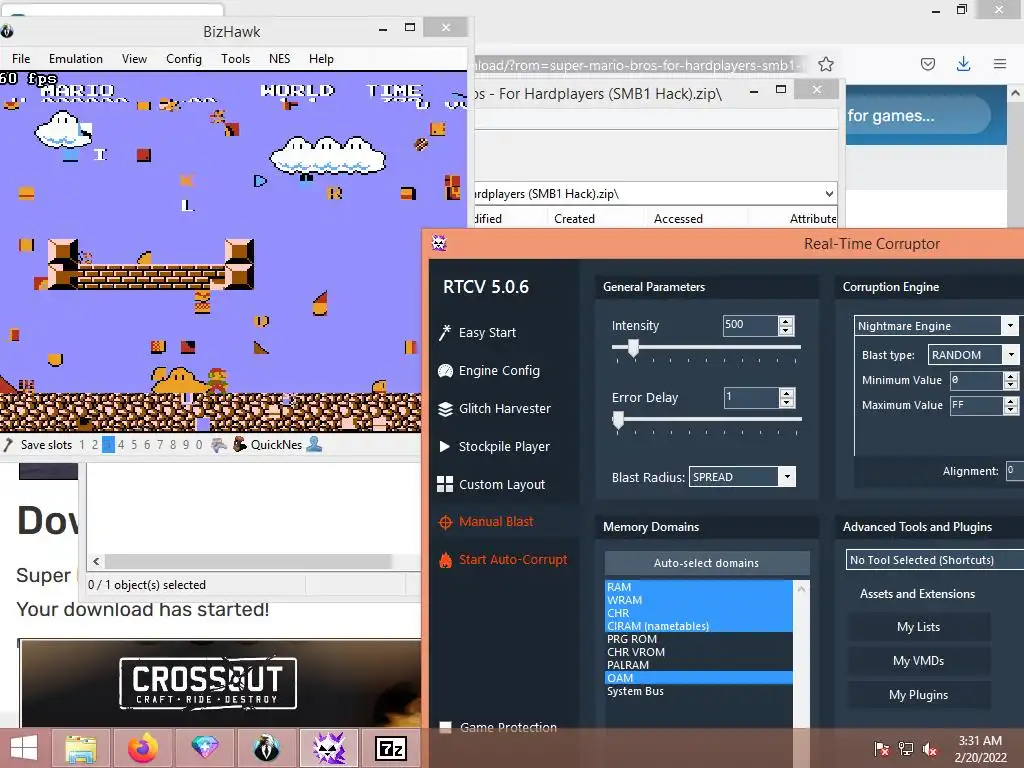Click the Intensity value input field
This screenshot has width=1024, height=768.
pos(750,325)
